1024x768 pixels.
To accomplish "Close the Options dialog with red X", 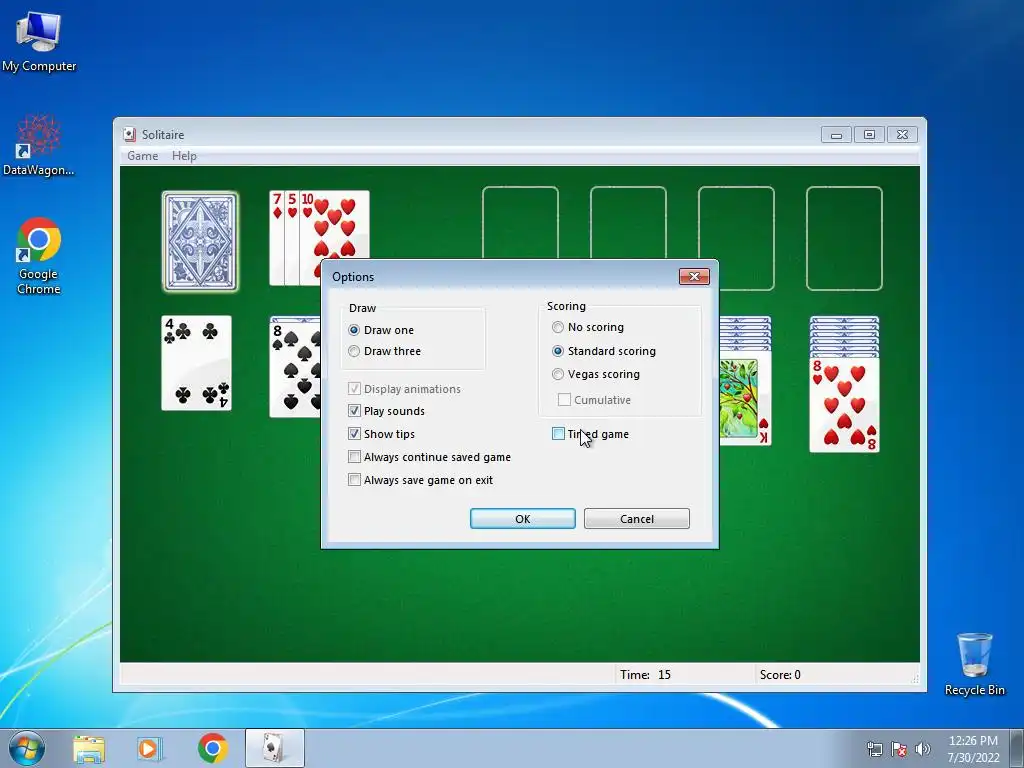I will [694, 276].
